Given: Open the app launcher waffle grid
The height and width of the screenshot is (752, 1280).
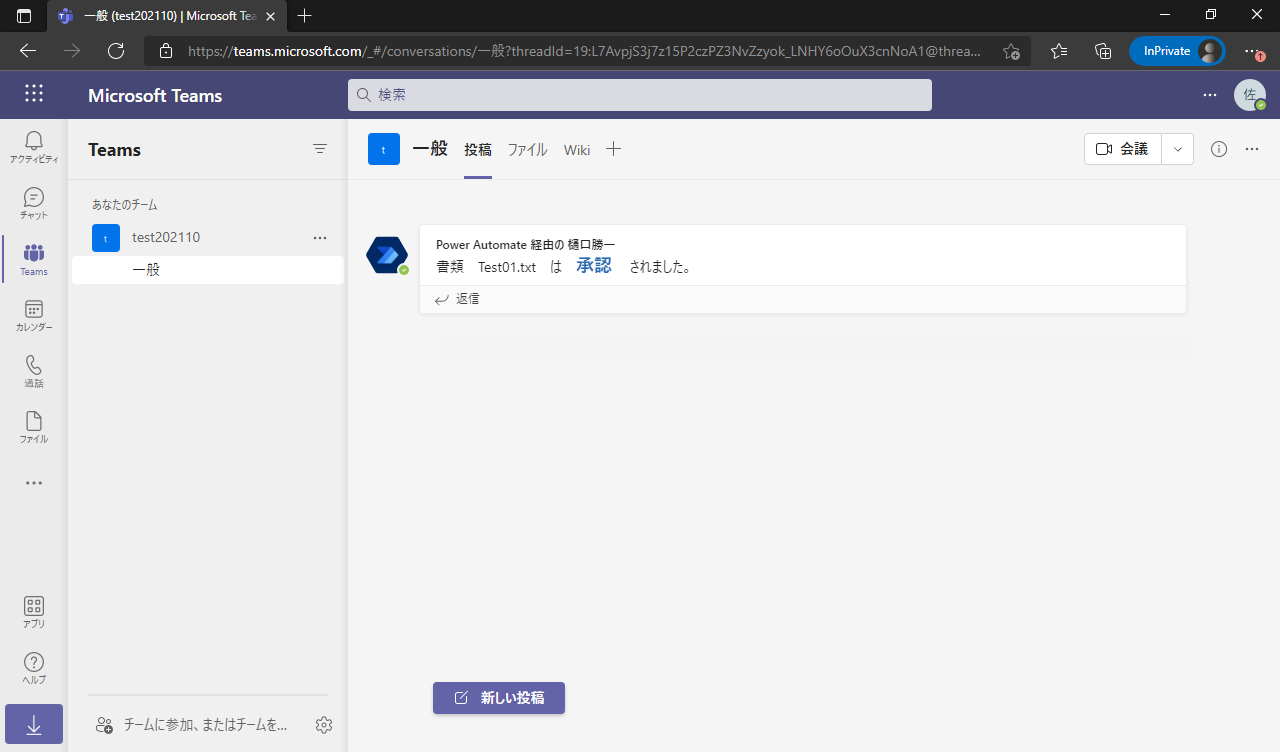Looking at the screenshot, I should (34, 94).
